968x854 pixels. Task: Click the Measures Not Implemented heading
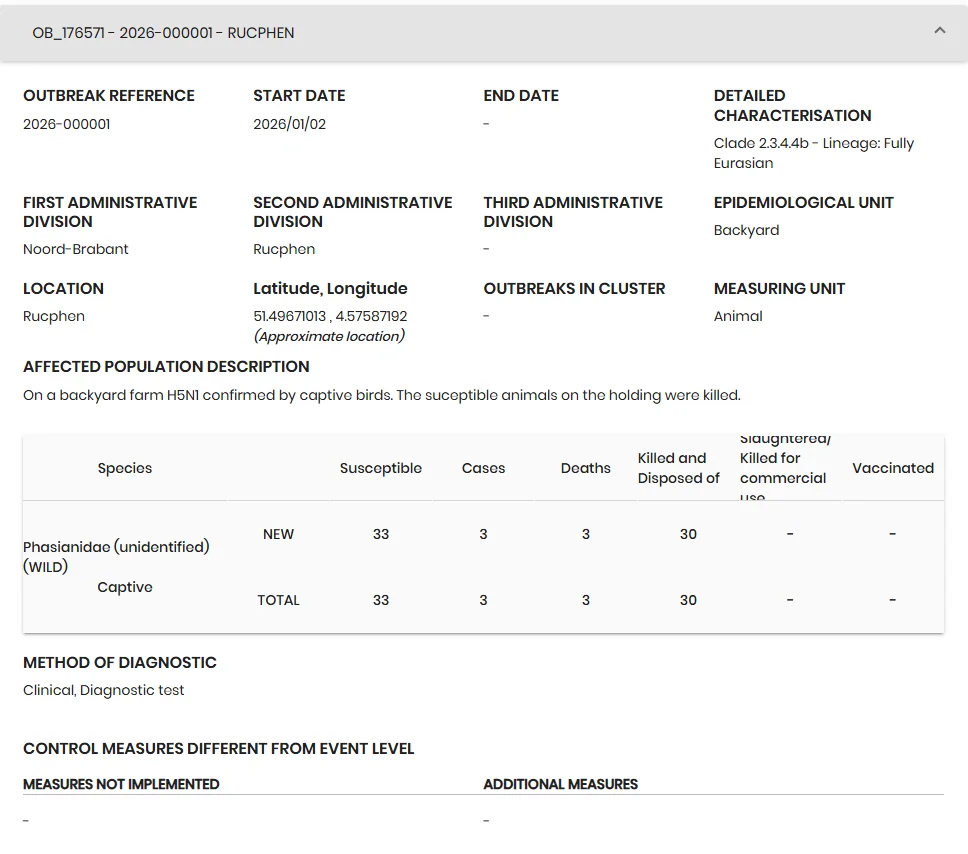121,784
